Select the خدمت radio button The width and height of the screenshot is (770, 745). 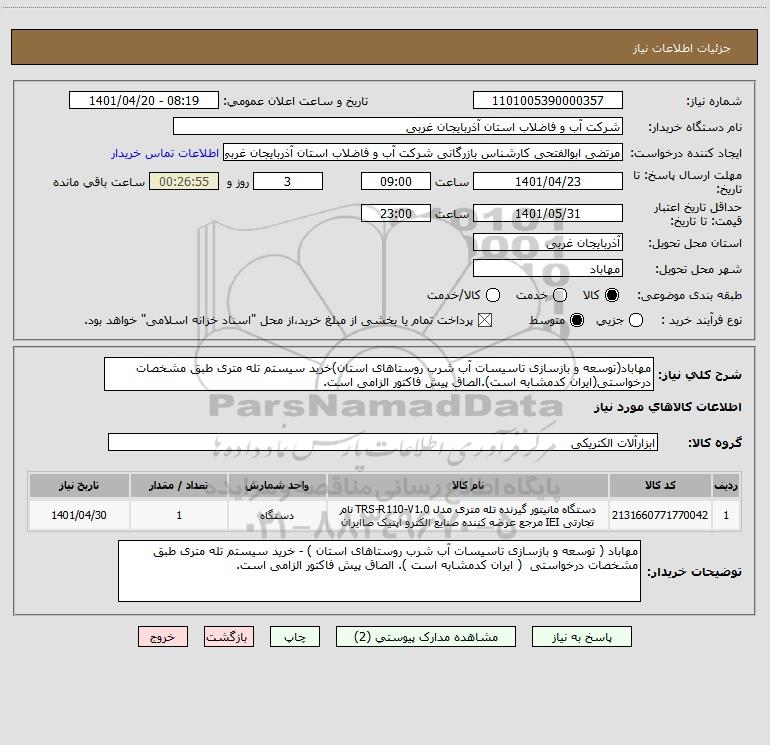point(560,295)
